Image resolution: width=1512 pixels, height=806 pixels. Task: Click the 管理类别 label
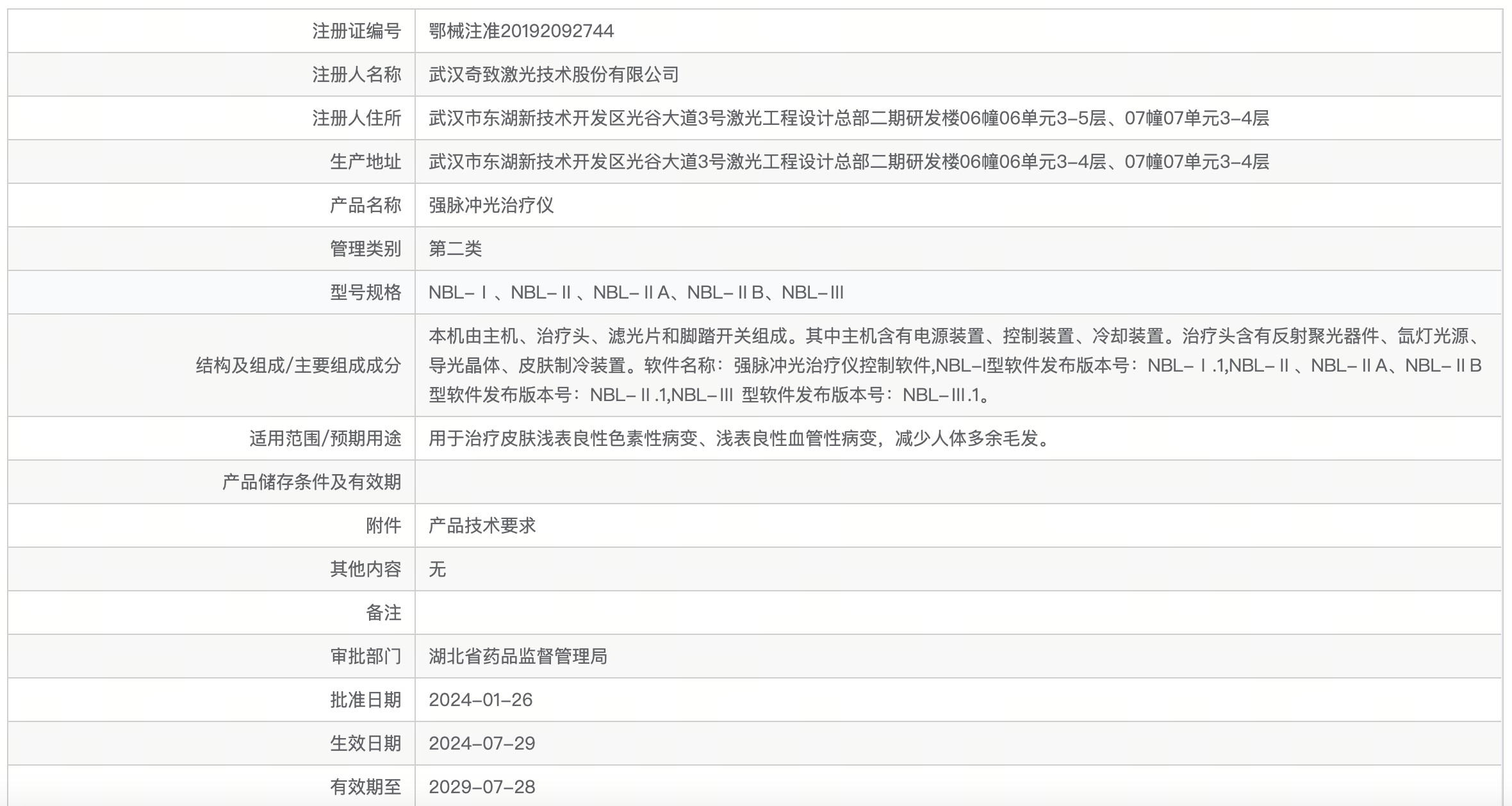point(365,249)
